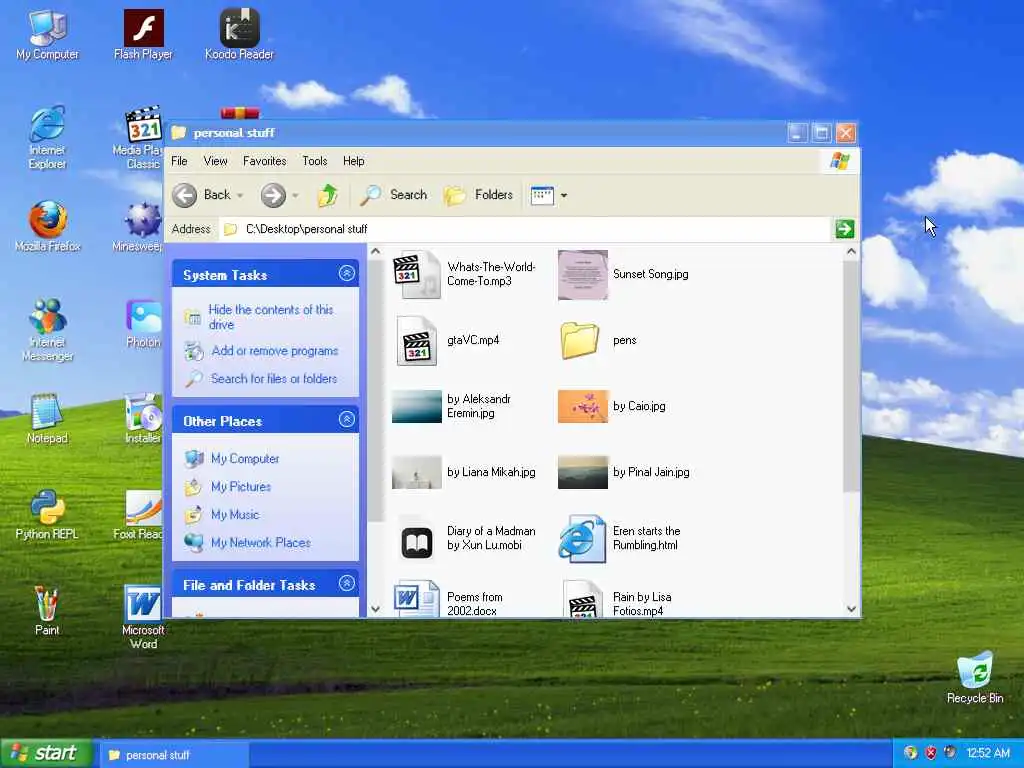1024x768 pixels.
Task: Click the Go arrow beside address bar
Action: 844,229
